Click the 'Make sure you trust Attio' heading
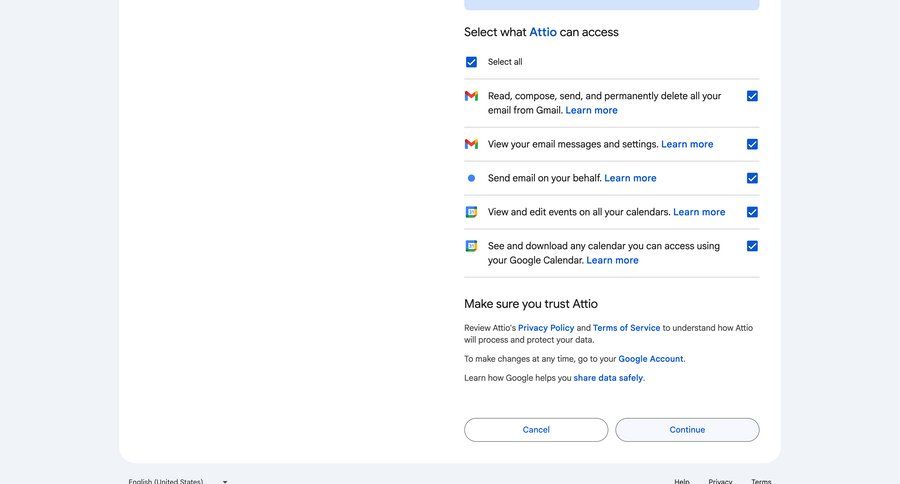 point(531,304)
